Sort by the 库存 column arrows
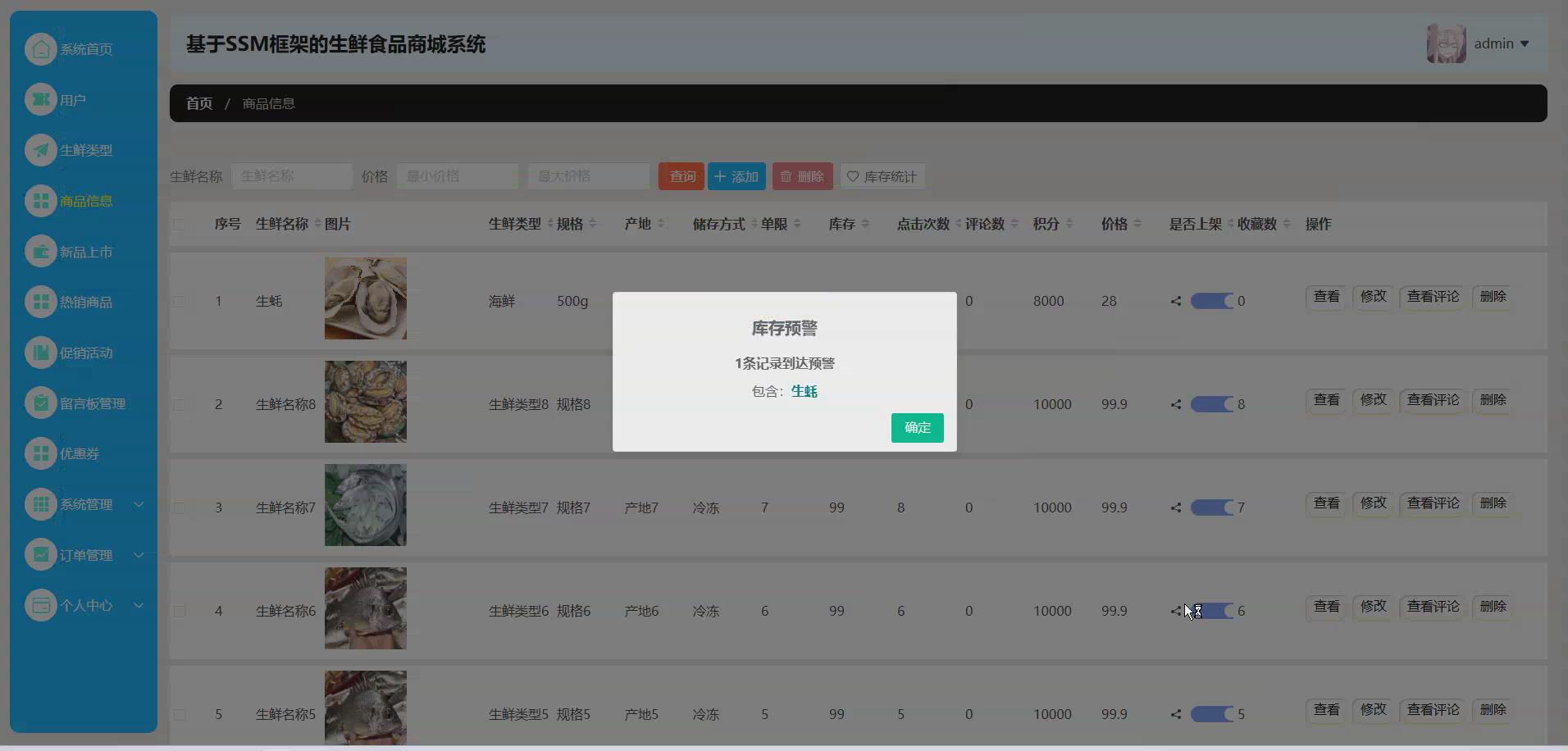The height and width of the screenshot is (751, 1568). [864, 224]
